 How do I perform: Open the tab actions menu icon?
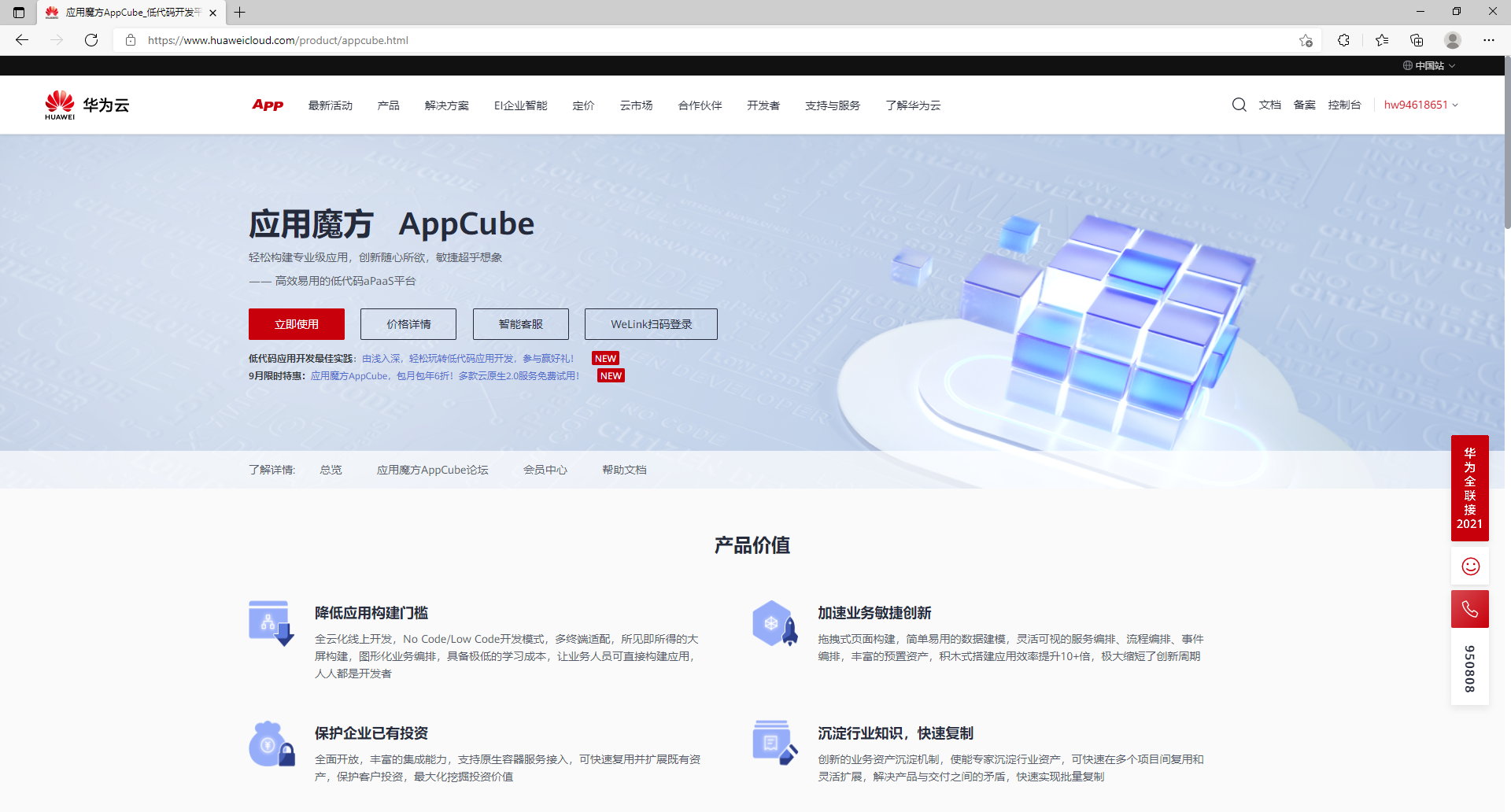19,13
